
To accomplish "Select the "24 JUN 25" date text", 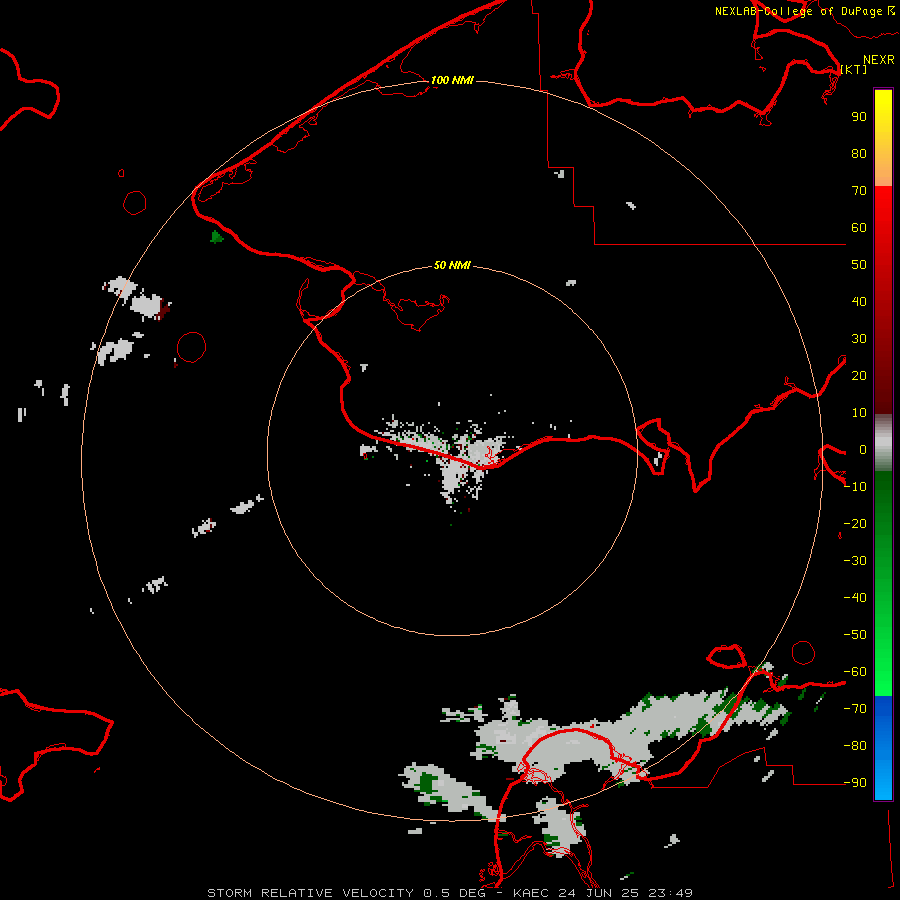I will [602, 893].
